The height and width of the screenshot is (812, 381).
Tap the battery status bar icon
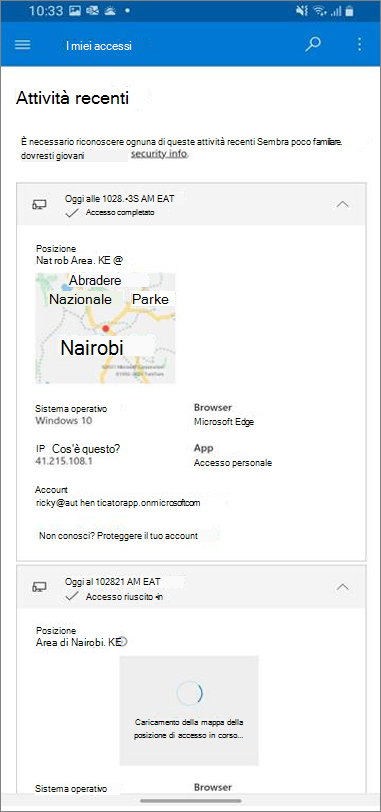click(350, 11)
